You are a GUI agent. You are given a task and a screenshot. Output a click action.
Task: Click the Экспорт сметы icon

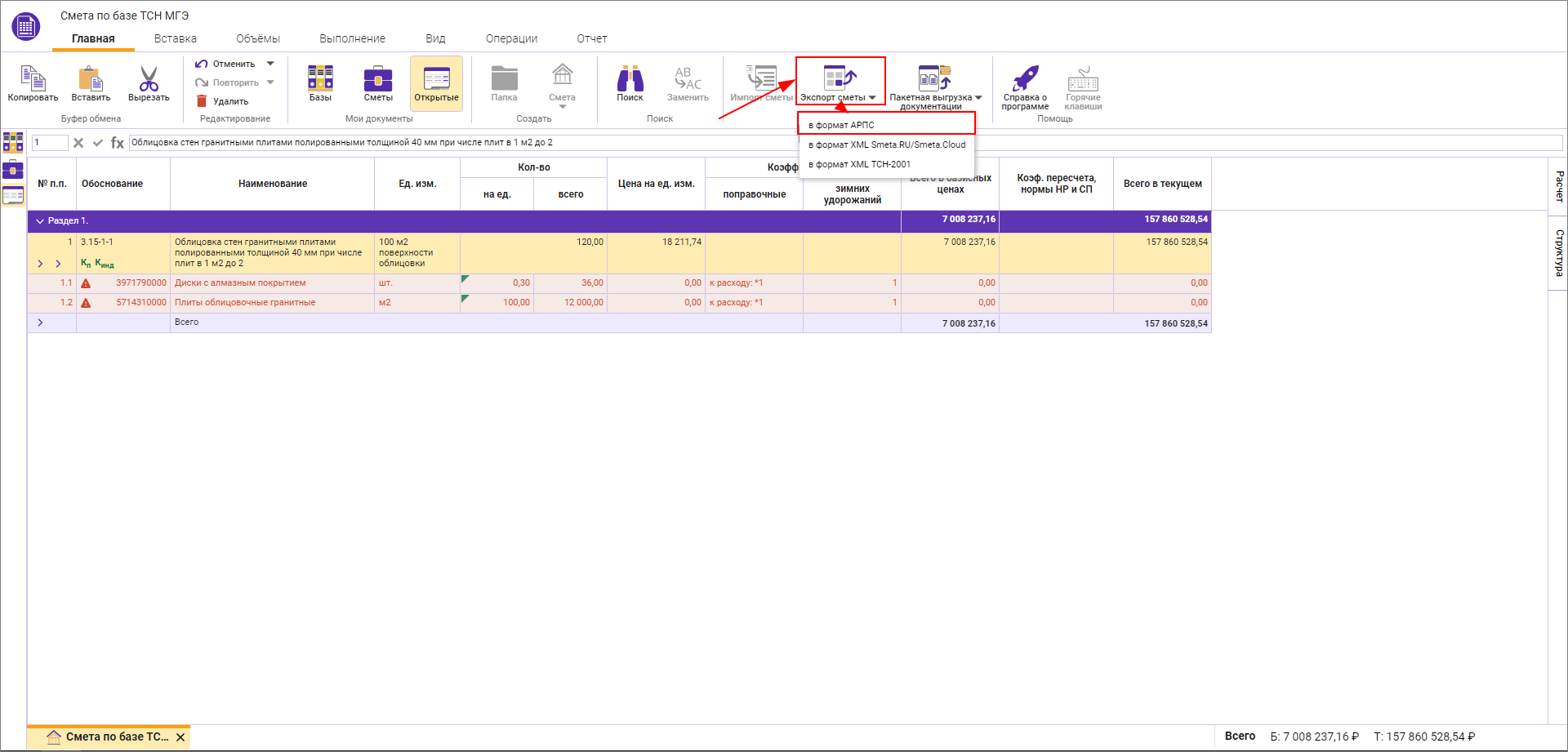tap(839, 78)
